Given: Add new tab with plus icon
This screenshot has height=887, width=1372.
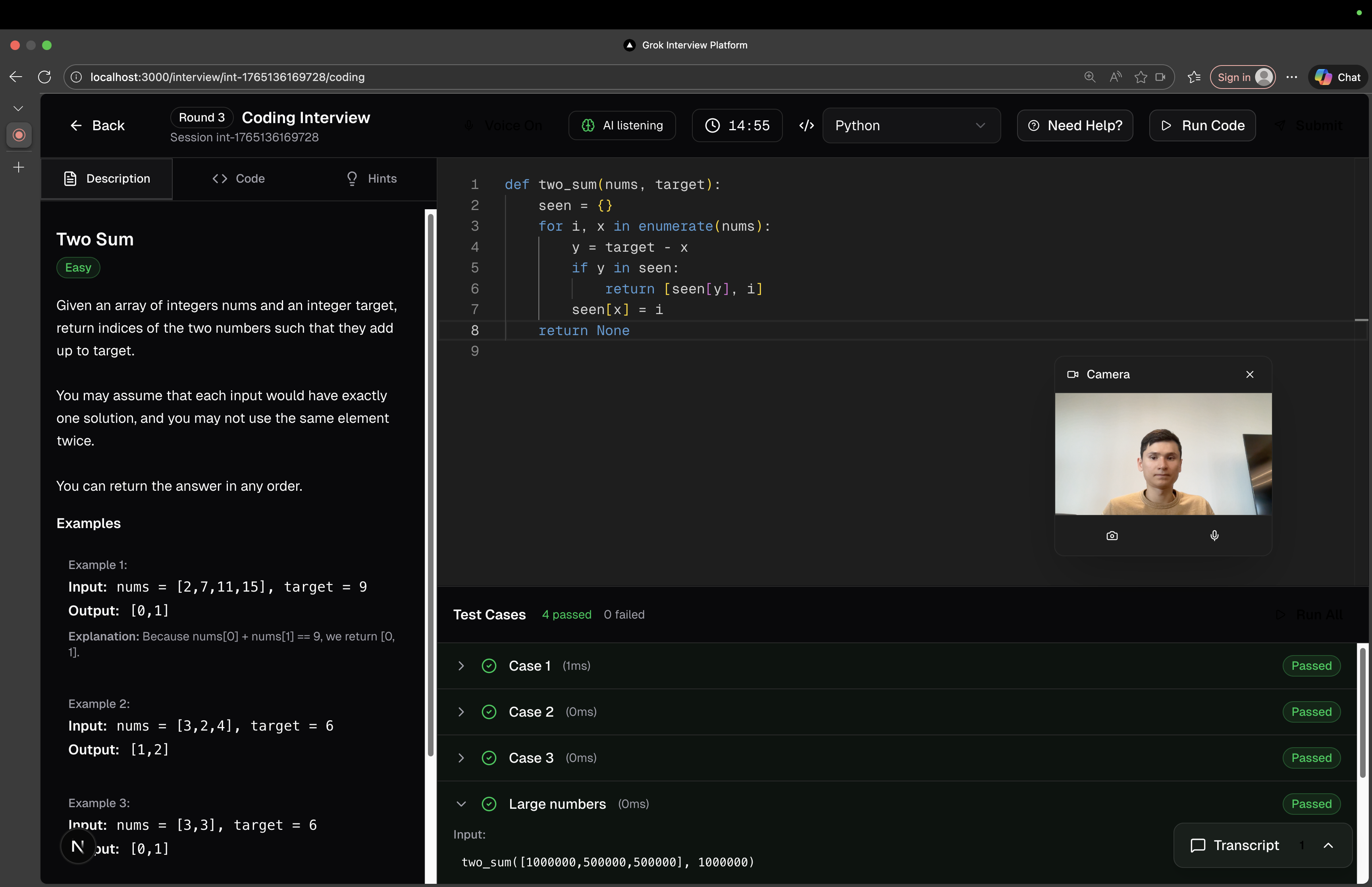Looking at the screenshot, I should pos(18,168).
